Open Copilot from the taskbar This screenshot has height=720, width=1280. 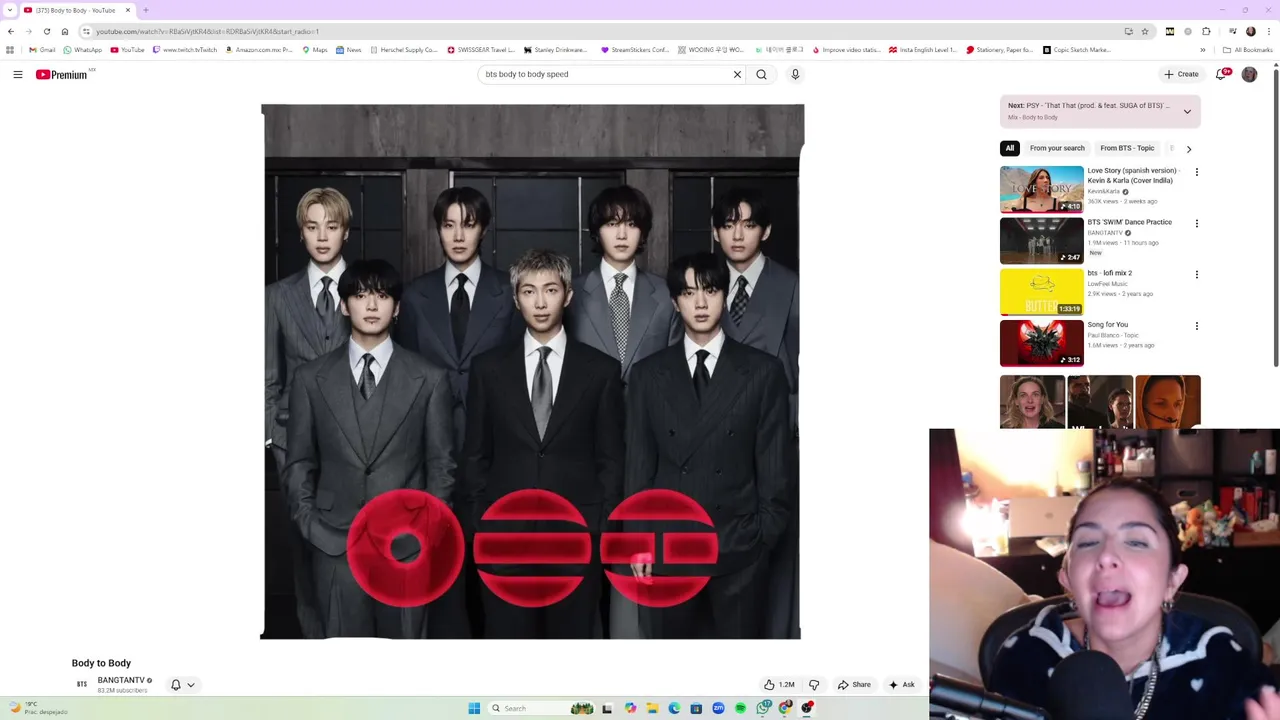pos(630,708)
